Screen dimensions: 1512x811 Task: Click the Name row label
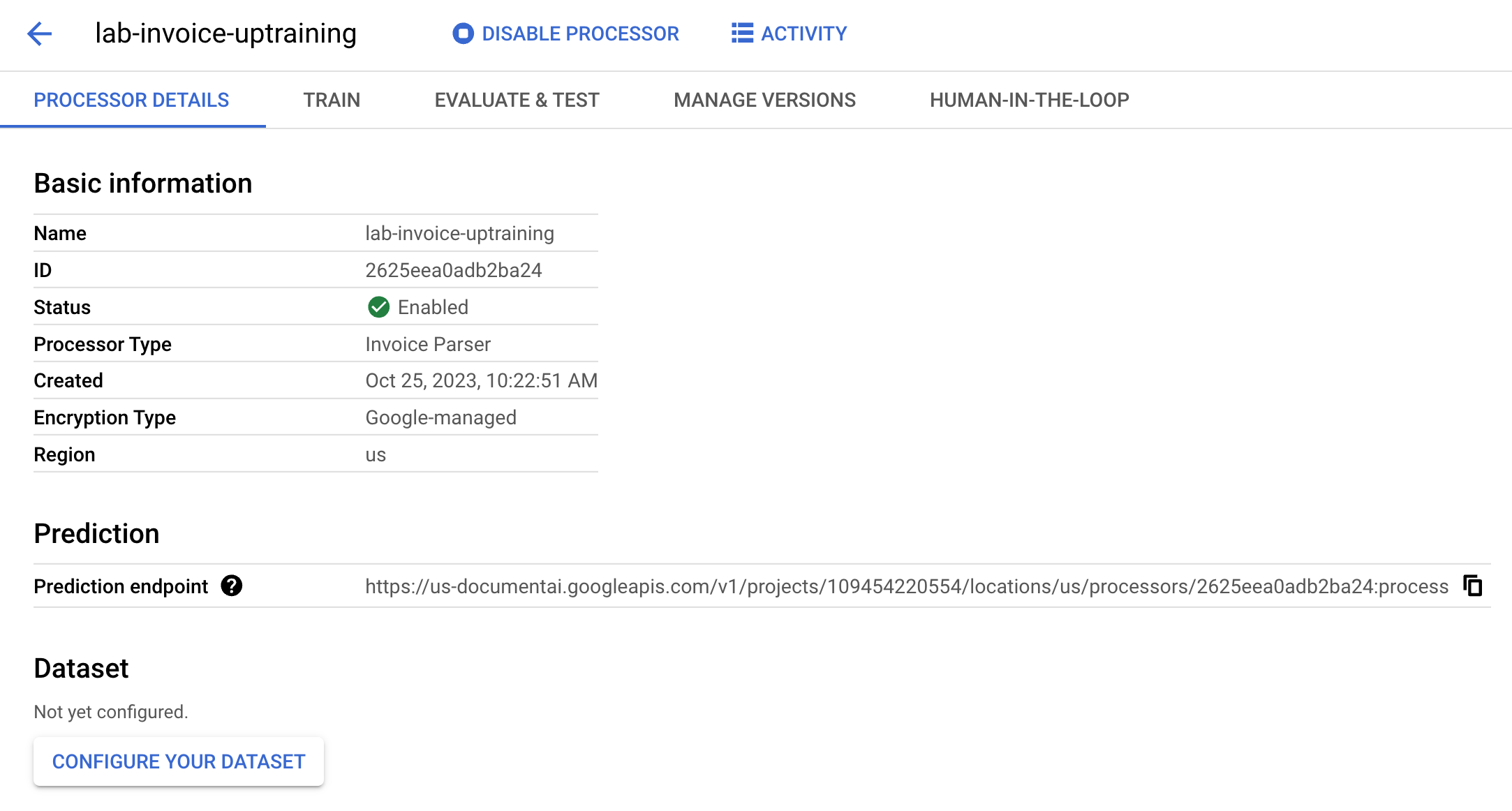coord(60,233)
